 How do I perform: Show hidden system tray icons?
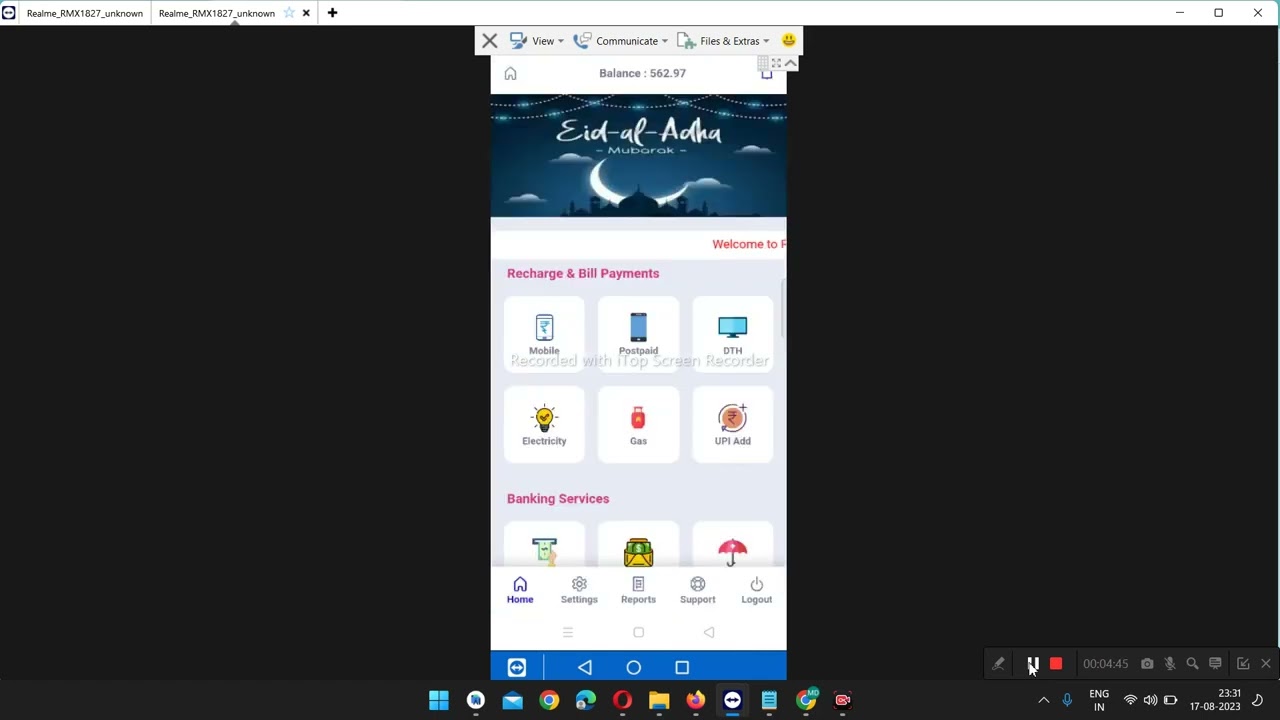click(x=1044, y=700)
